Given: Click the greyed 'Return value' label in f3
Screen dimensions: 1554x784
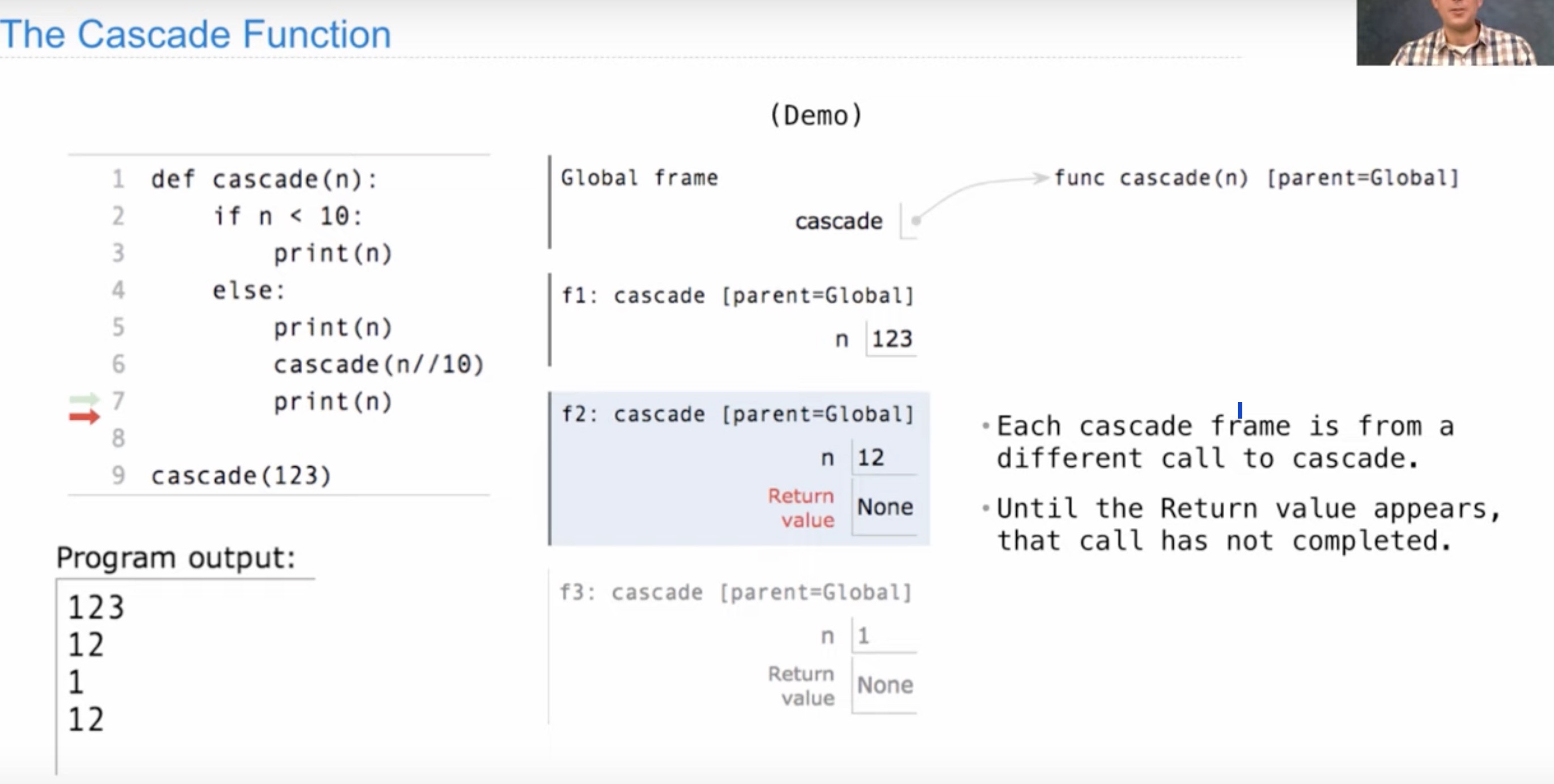Looking at the screenshot, I should (801, 685).
